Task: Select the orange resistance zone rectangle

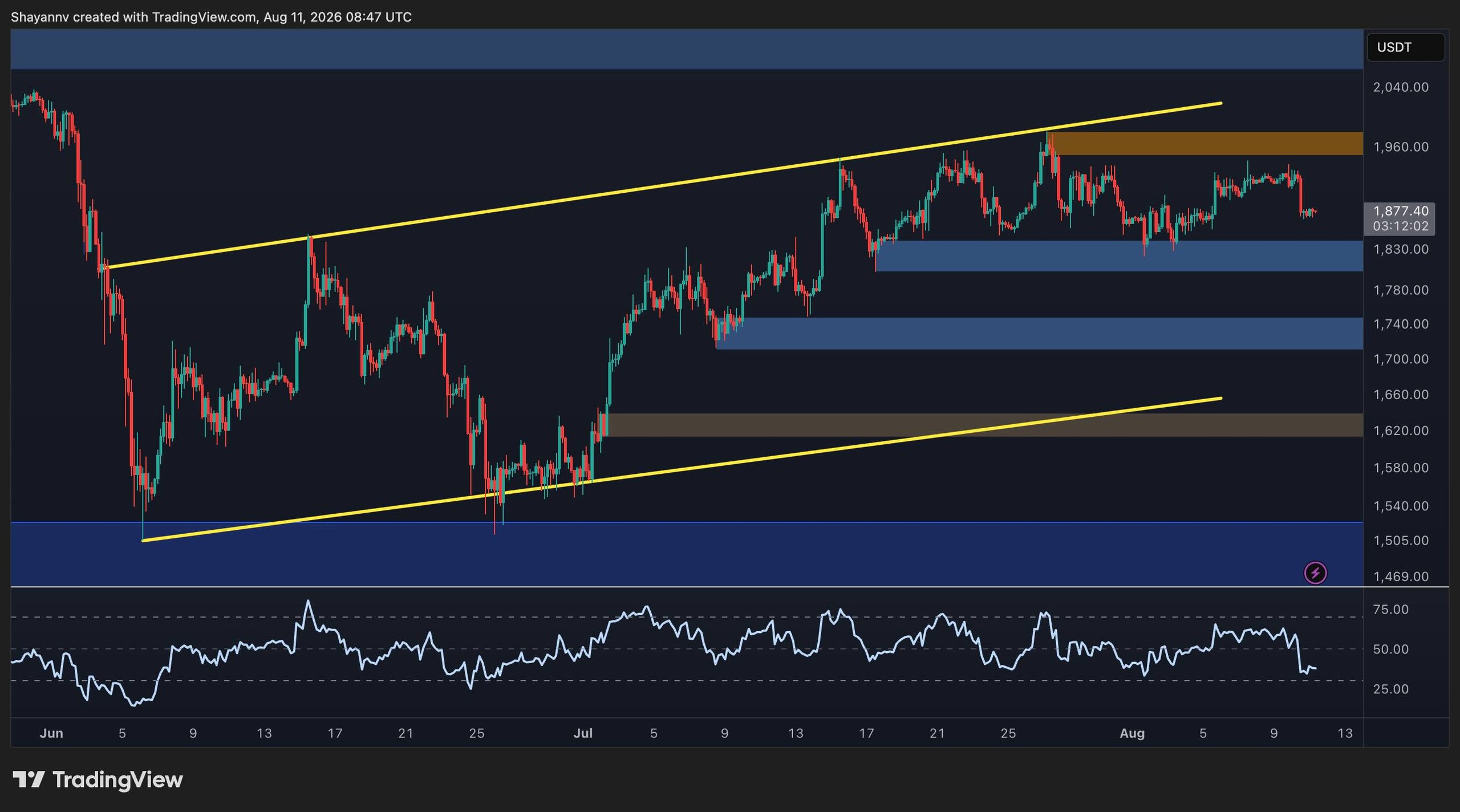Action: [x=1204, y=144]
